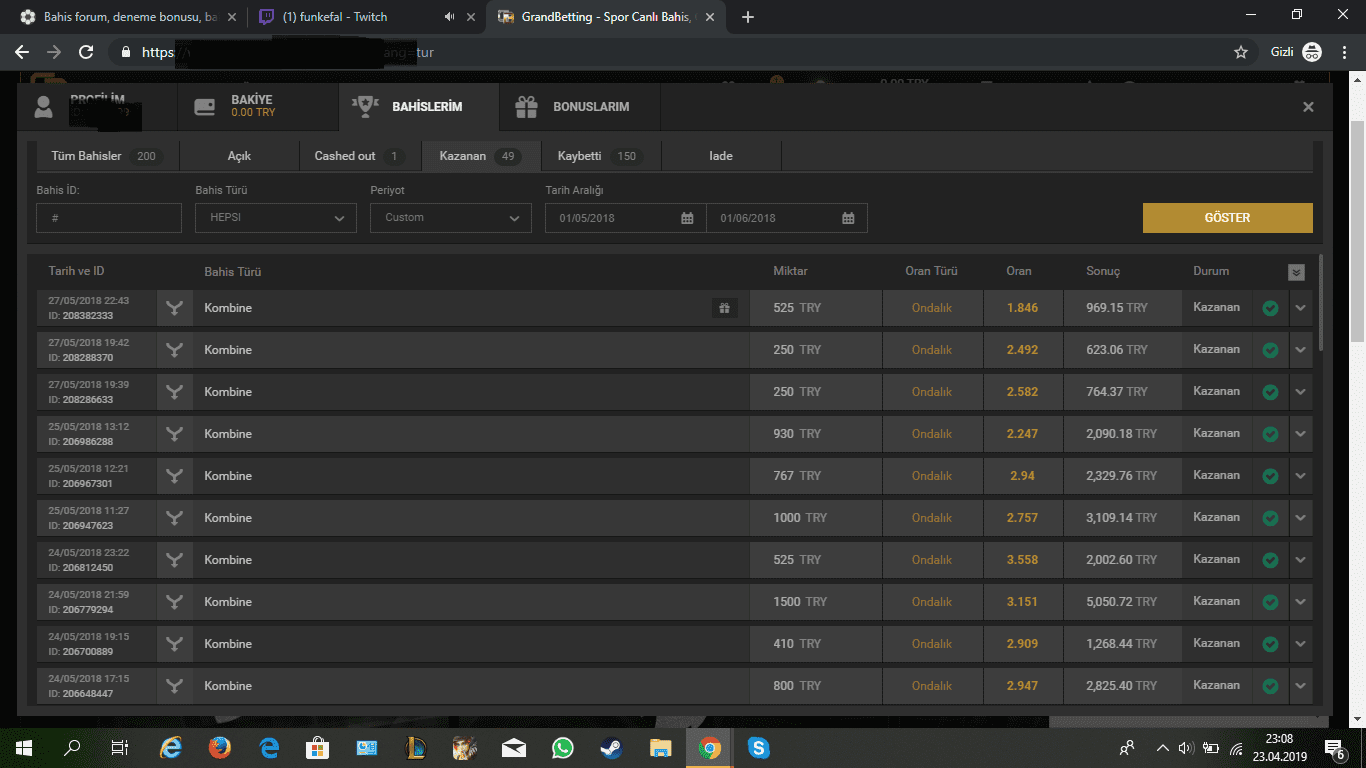Open a new browser tab
Screen dimensions: 1366x768
click(x=748, y=17)
